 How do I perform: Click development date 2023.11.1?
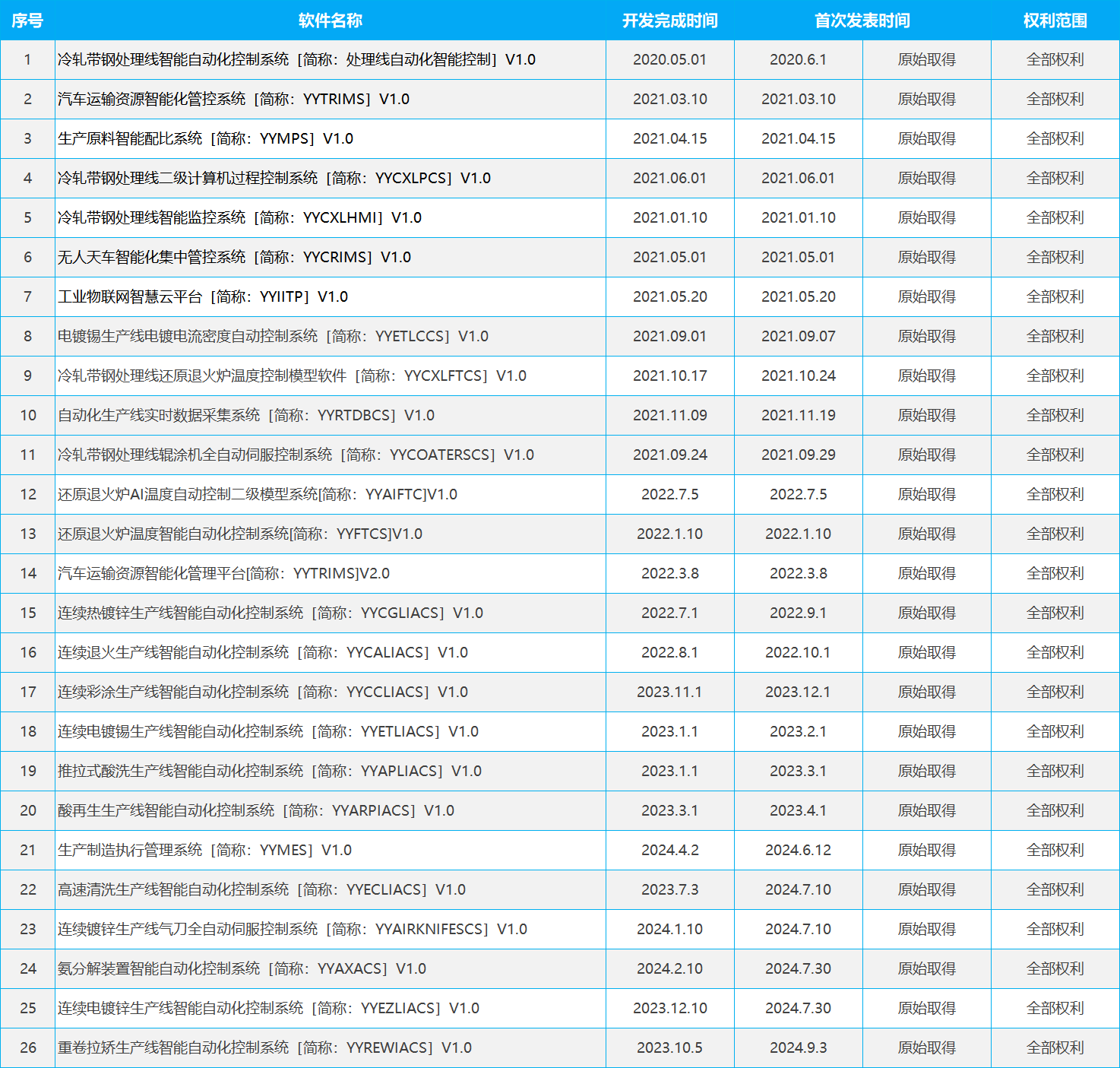(x=670, y=692)
